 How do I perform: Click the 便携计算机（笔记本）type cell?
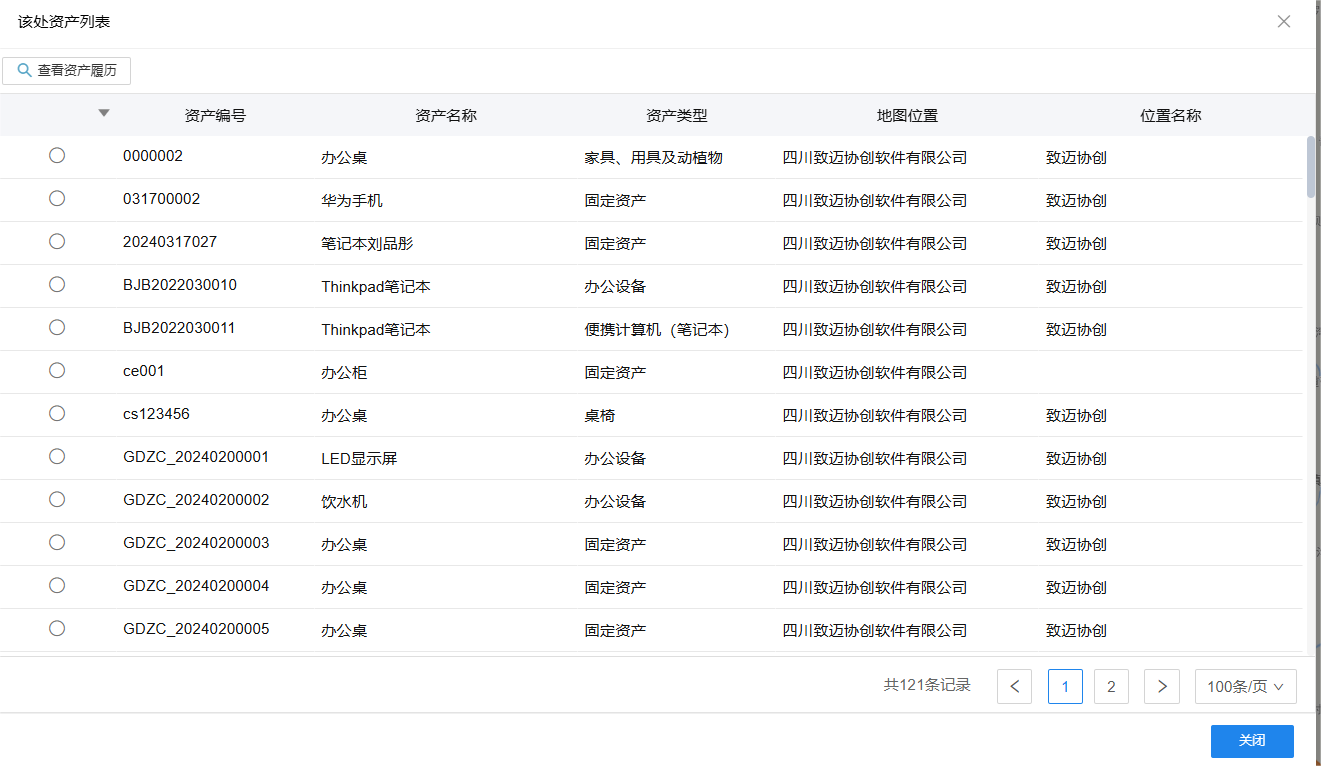tap(657, 330)
